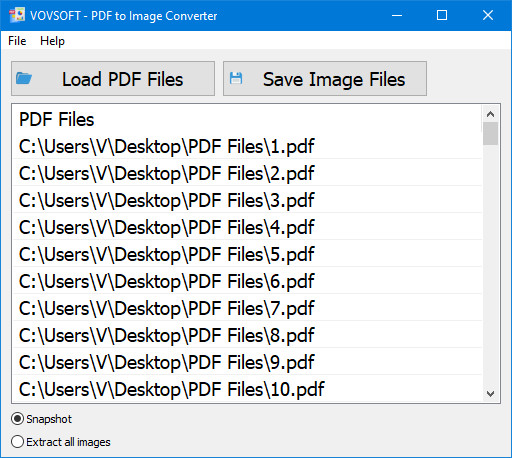512x458 pixels.
Task: Click the VOVSOFT app icon in title bar
Action: click(17, 15)
